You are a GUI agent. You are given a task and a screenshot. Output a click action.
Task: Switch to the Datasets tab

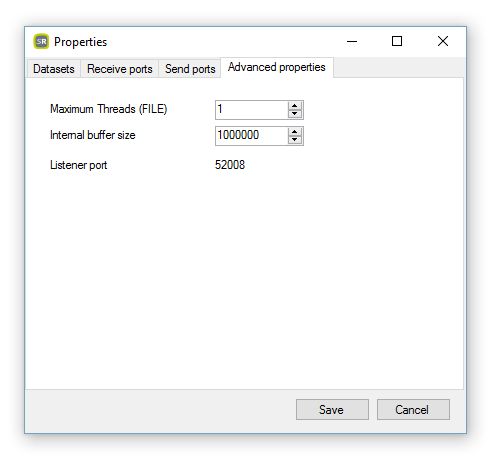click(54, 69)
